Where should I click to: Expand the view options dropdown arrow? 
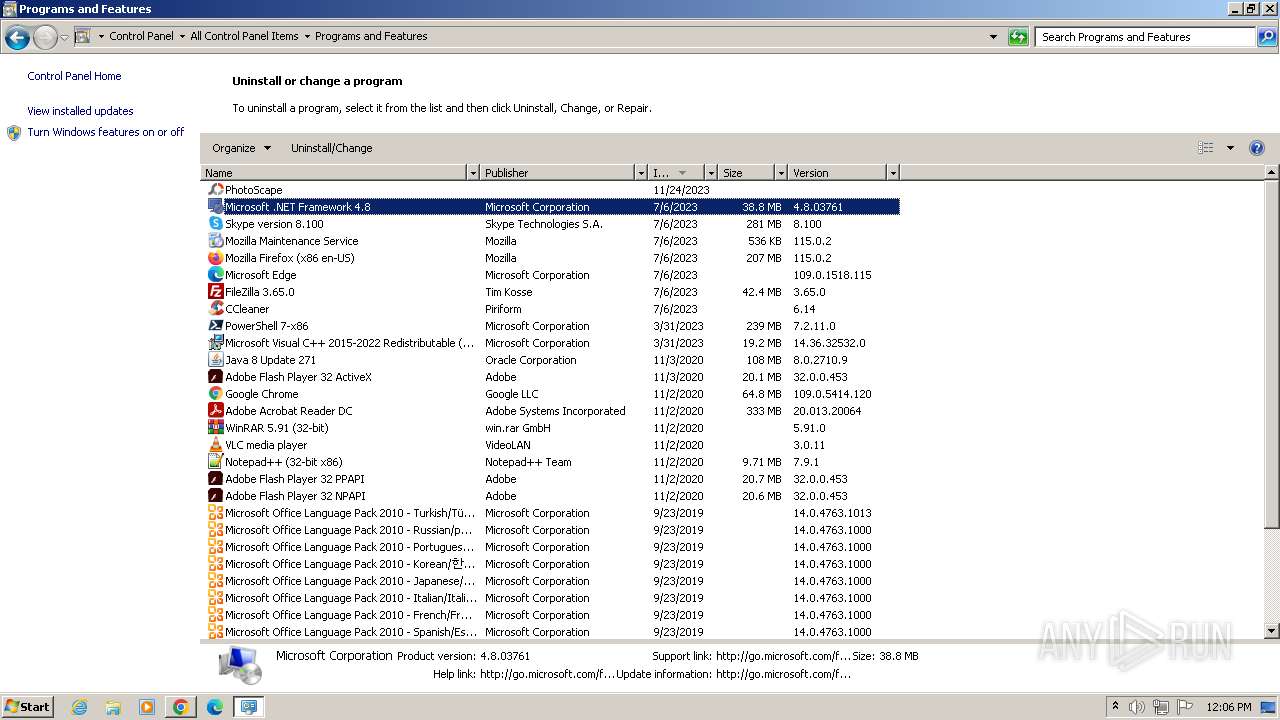tap(1230, 148)
